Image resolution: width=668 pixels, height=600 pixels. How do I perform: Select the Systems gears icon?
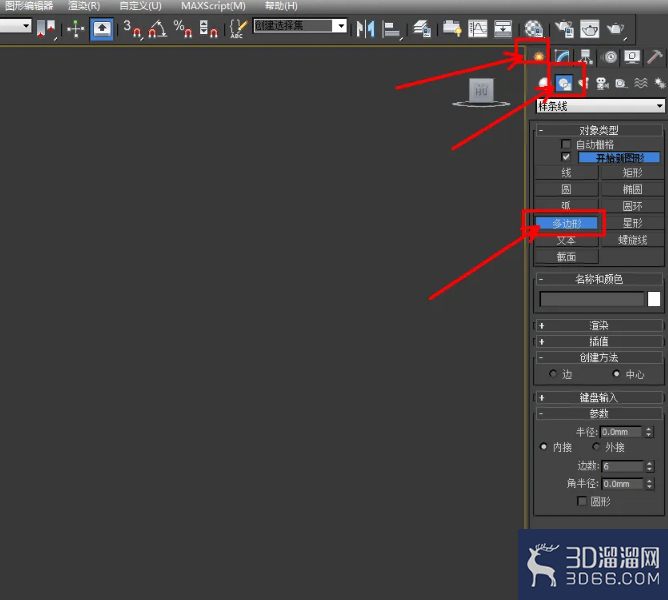[x=659, y=83]
